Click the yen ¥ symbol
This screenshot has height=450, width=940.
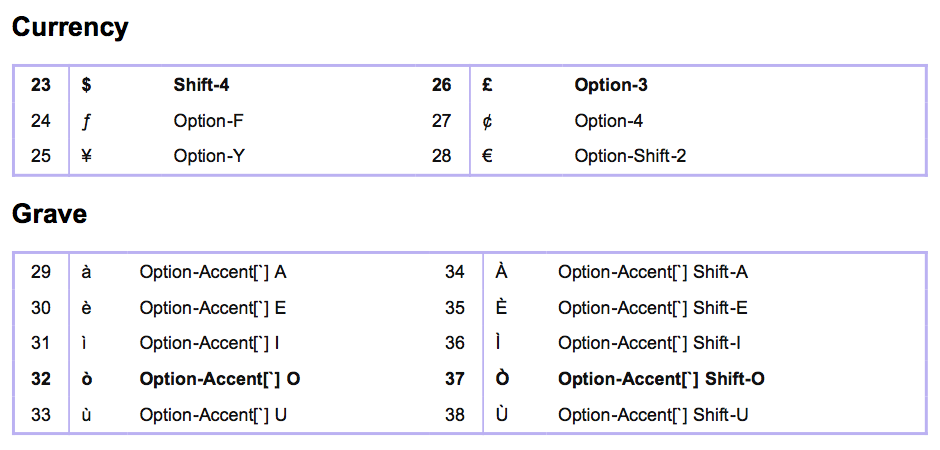(86, 156)
